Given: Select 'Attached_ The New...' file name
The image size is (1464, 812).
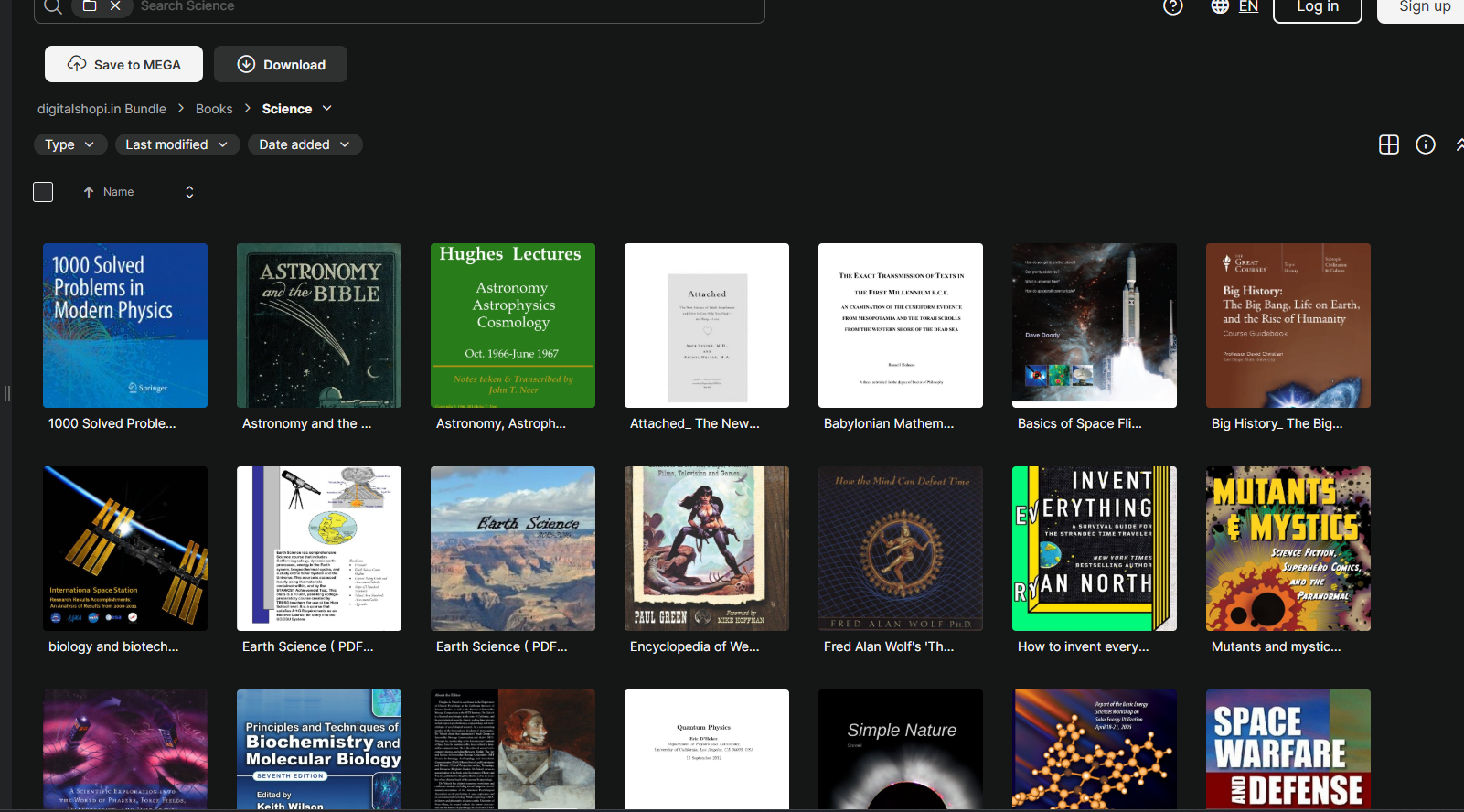Looking at the screenshot, I should click(x=695, y=423).
